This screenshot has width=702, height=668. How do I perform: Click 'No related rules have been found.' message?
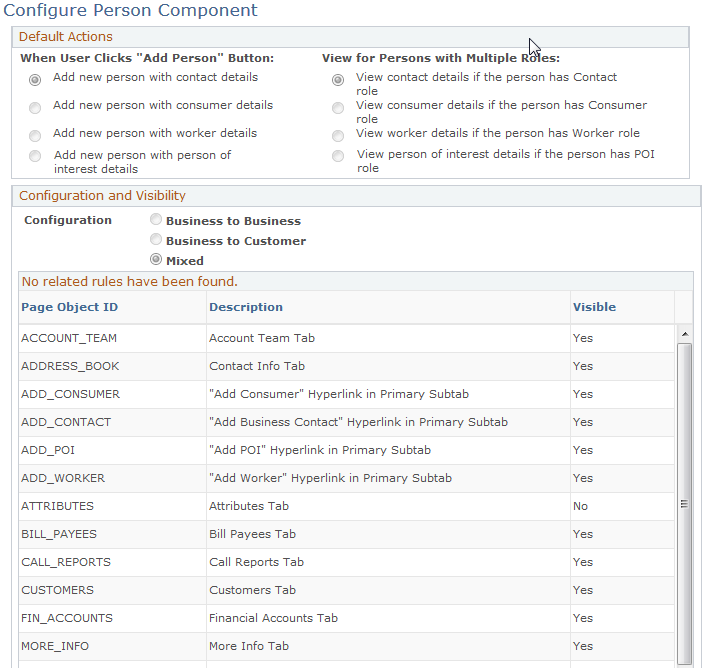point(130,282)
